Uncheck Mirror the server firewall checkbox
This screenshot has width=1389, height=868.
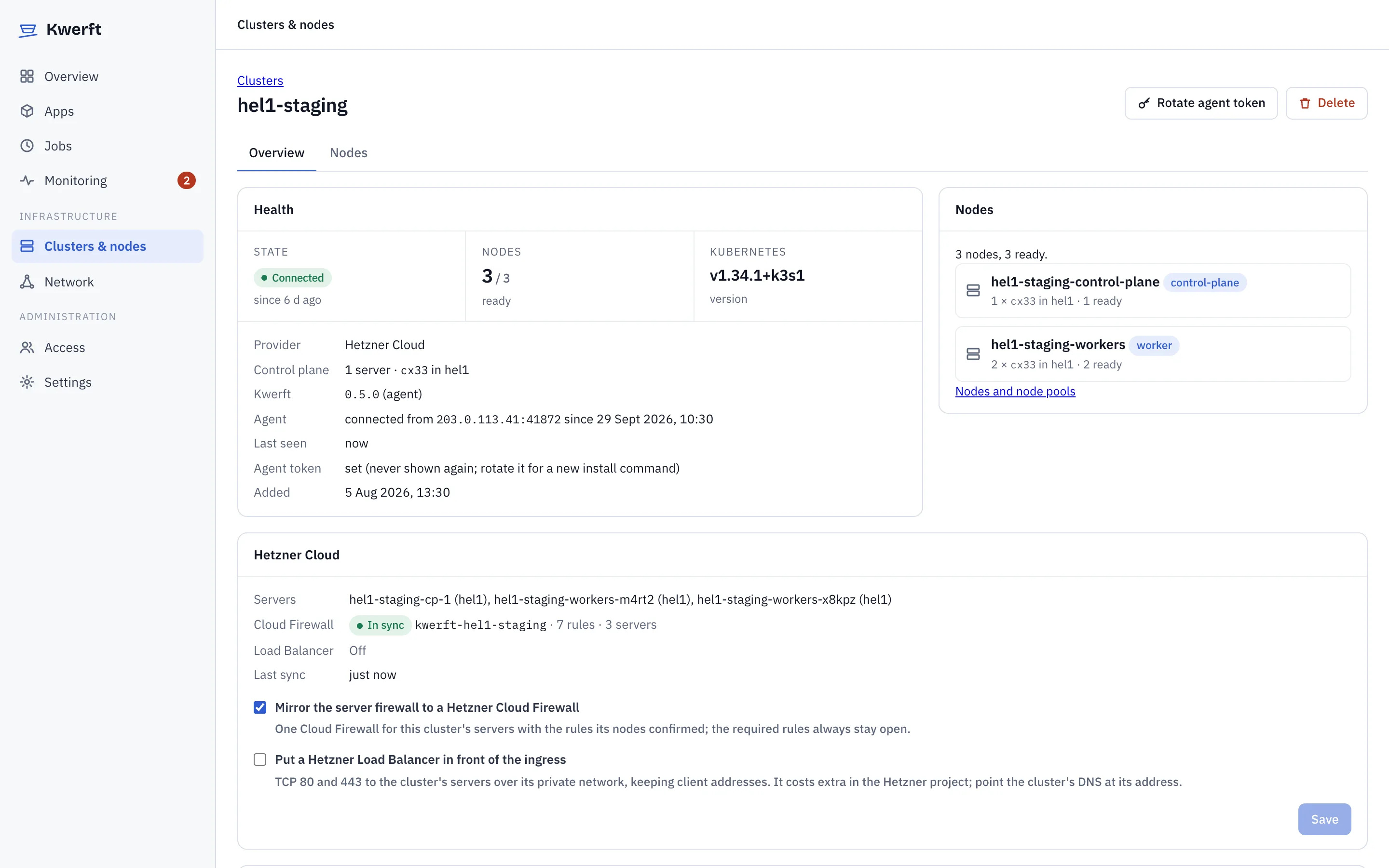click(260, 707)
